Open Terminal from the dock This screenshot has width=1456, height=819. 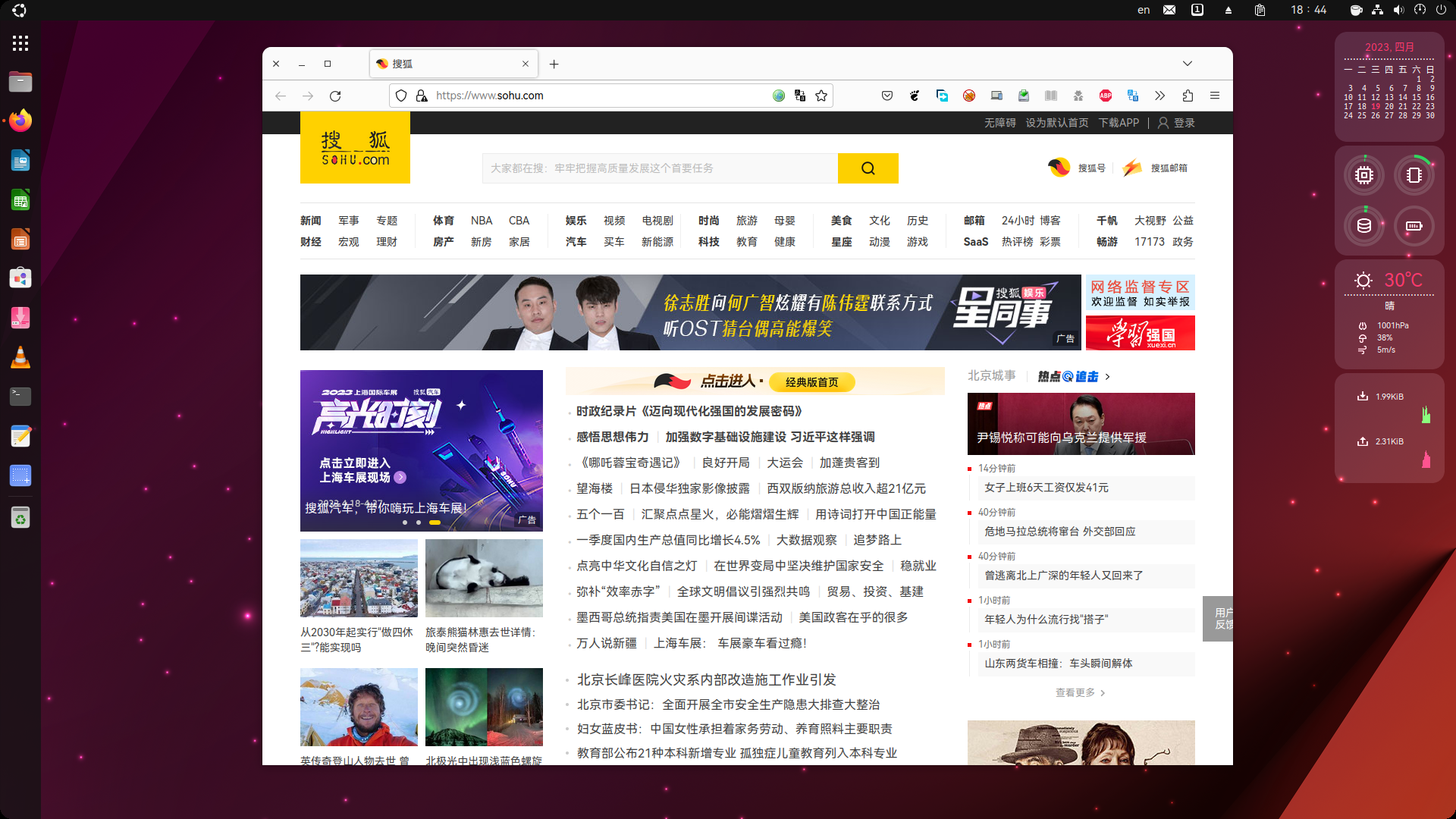pos(20,397)
